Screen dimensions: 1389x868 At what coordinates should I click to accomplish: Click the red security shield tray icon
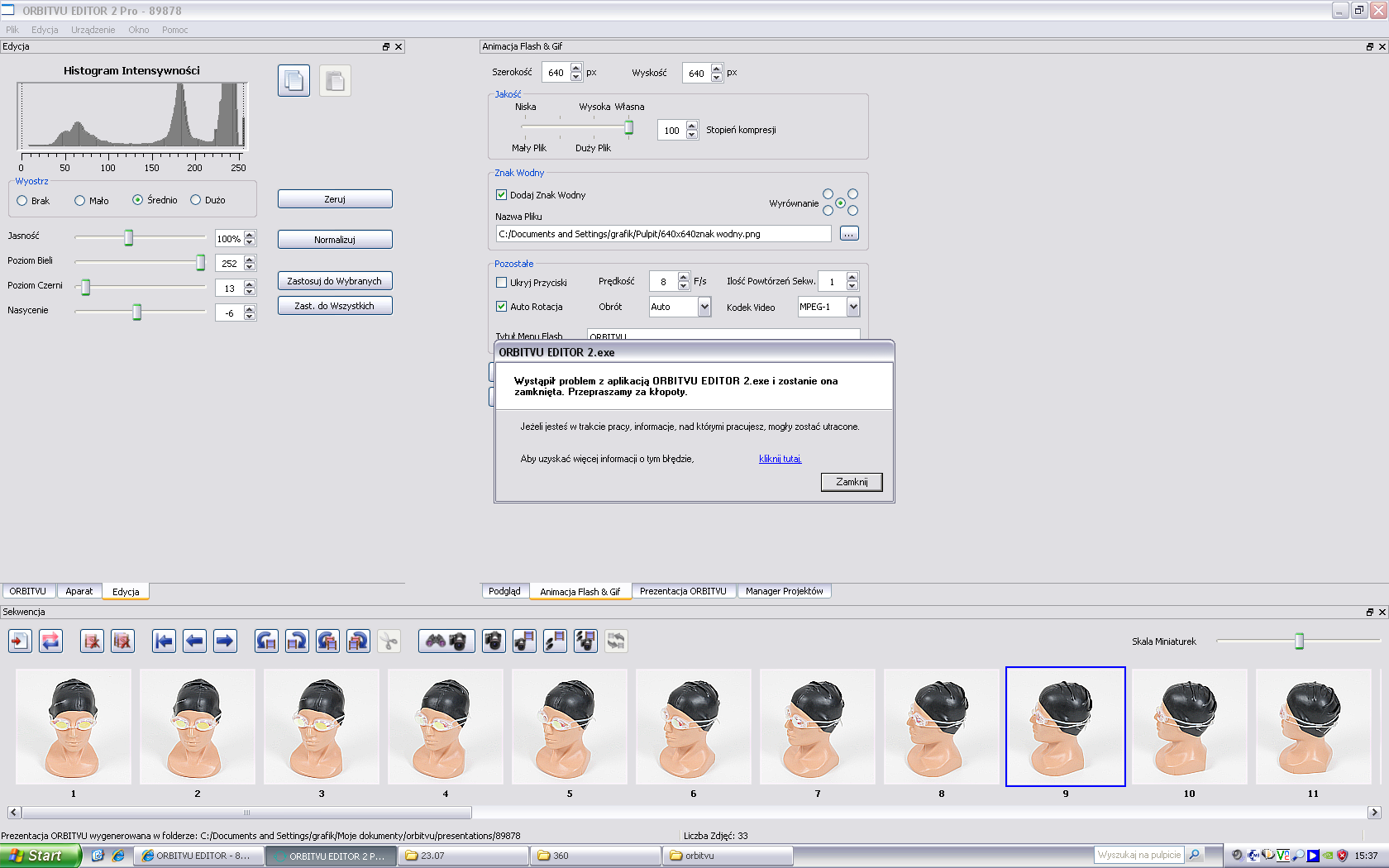click(x=1342, y=856)
